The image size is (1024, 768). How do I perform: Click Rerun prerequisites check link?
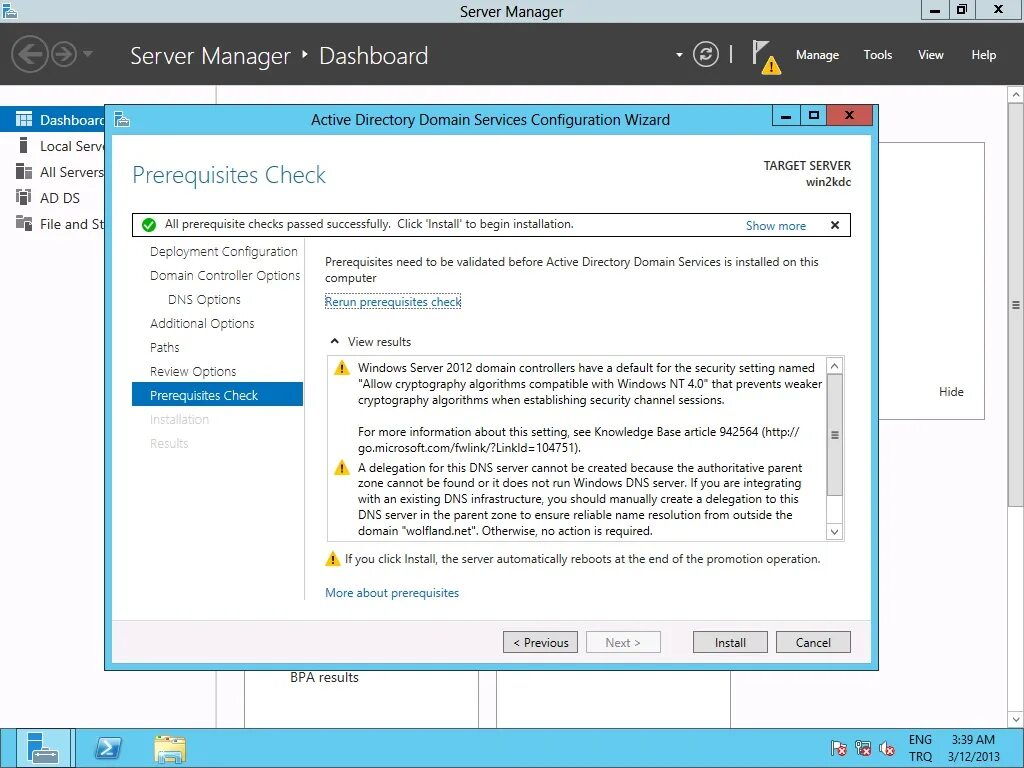(393, 302)
